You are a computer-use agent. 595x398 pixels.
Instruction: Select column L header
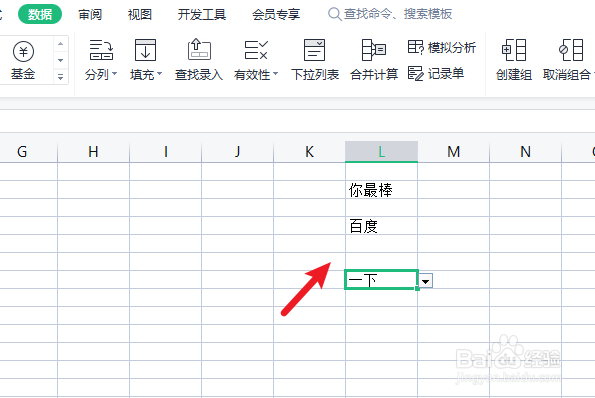pyautogui.click(x=381, y=152)
